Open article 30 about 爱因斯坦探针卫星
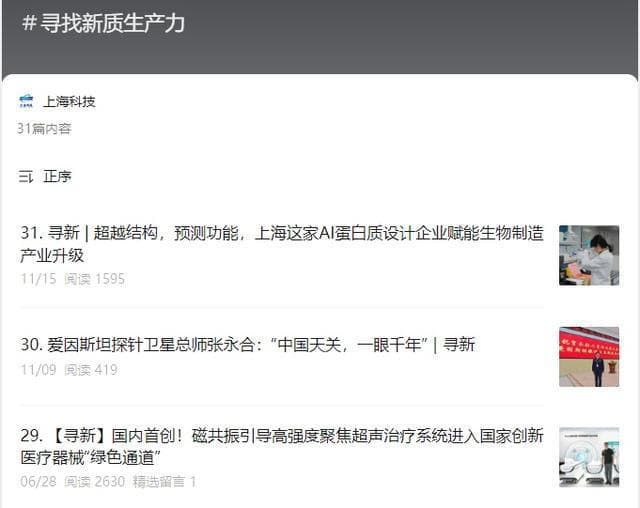This screenshot has width=640, height=508. pyautogui.click(x=247, y=344)
